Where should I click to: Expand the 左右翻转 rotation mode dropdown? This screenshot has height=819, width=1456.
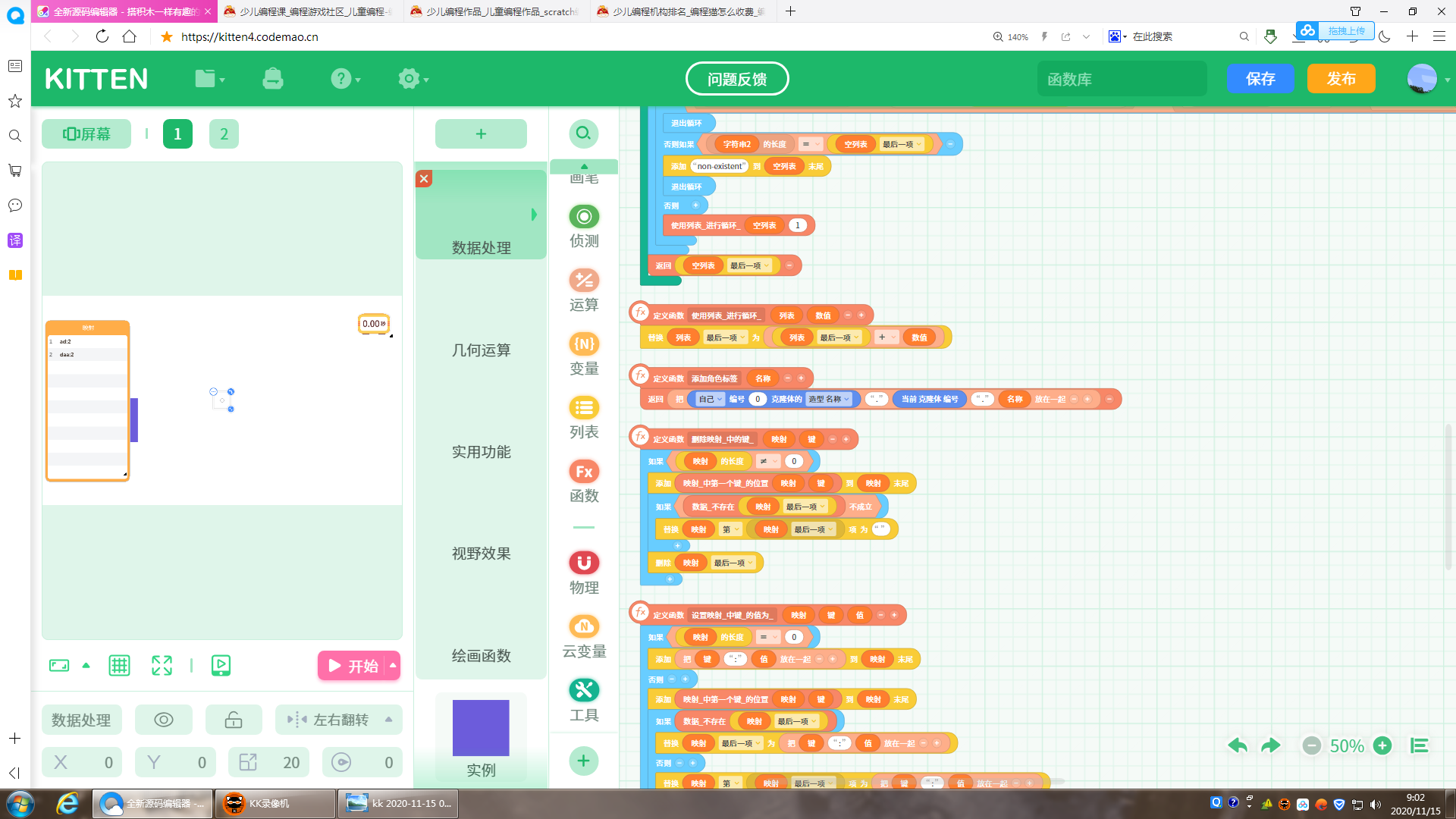click(x=389, y=720)
